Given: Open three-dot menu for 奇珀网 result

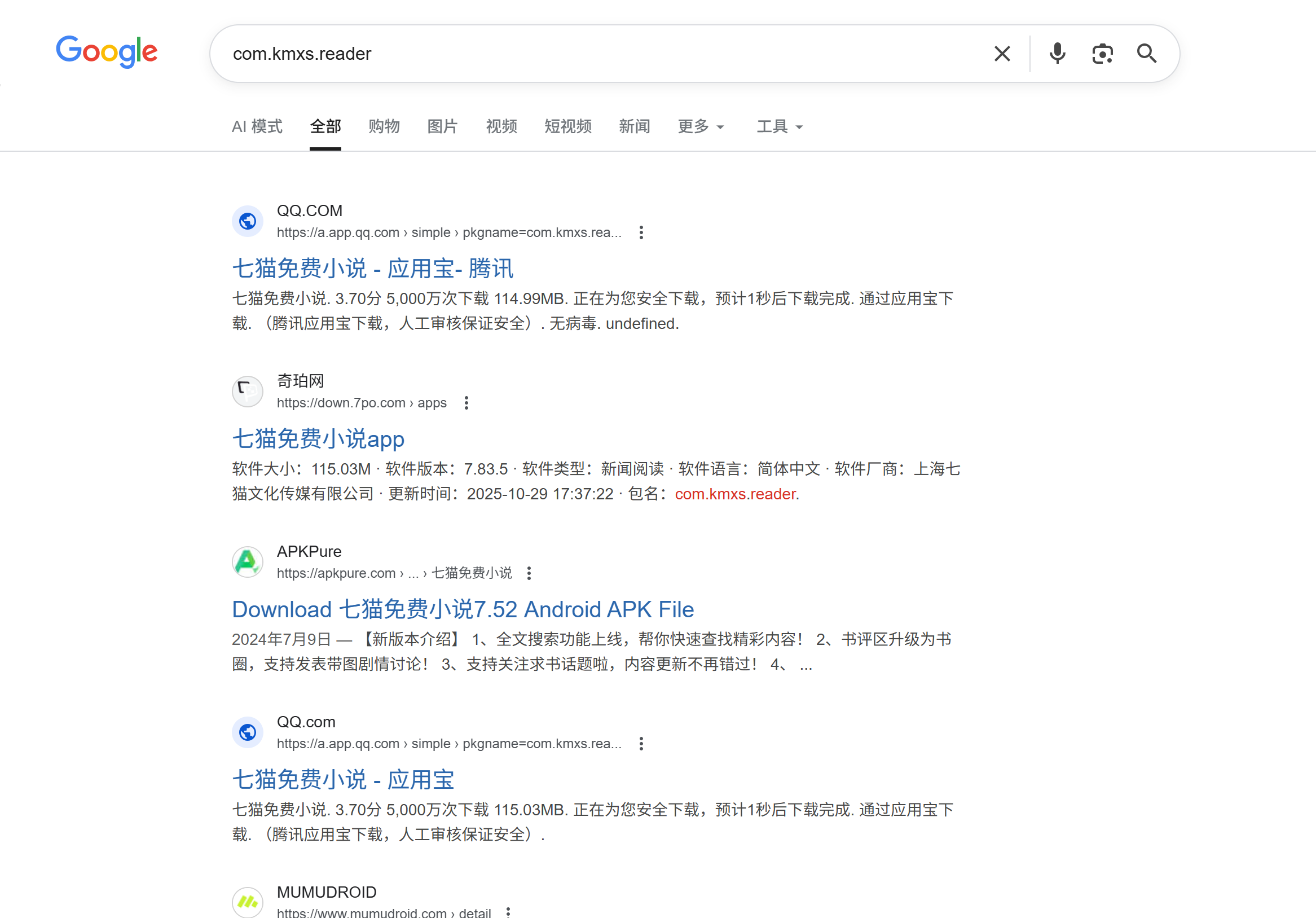Looking at the screenshot, I should [x=466, y=403].
